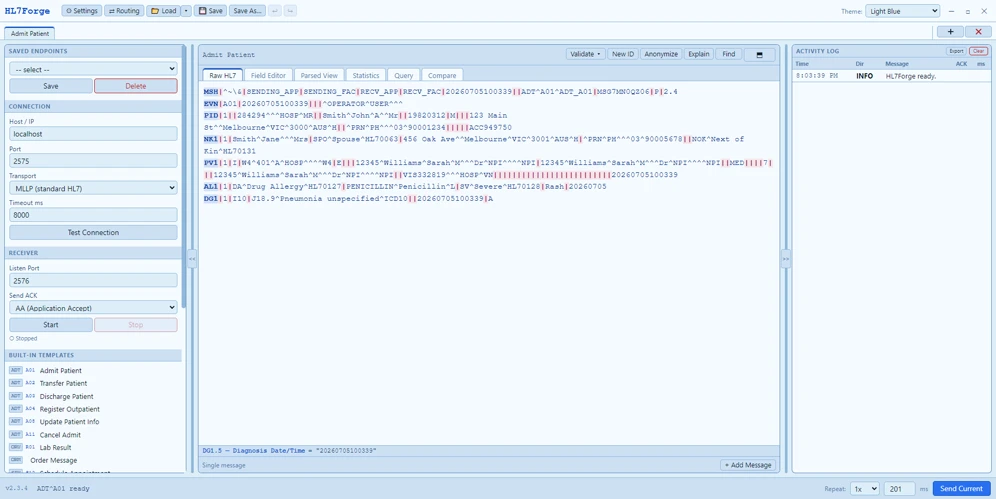Click the Explain button
The width and height of the screenshot is (996, 499).
[699, 55]
